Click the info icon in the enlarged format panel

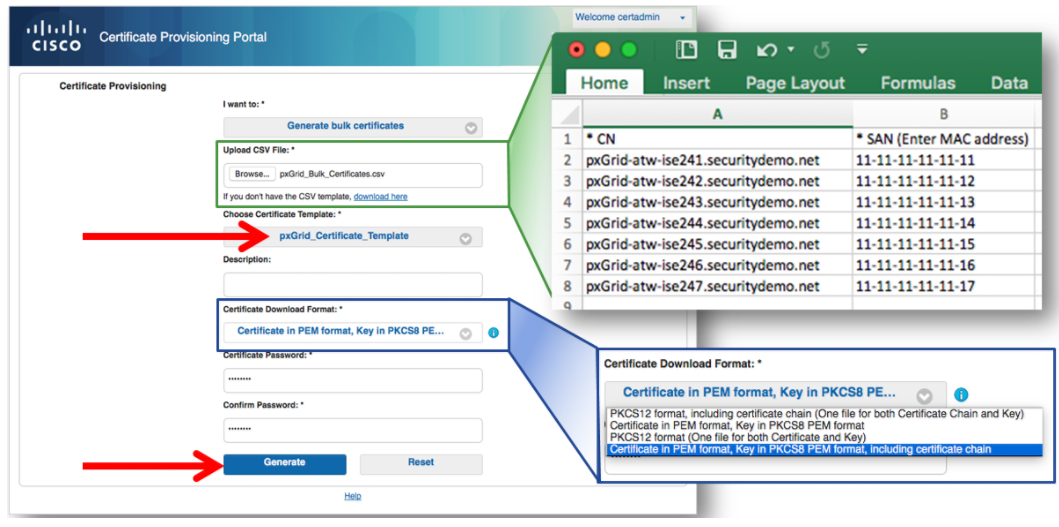pyautogui.click(x=962, y=395)
